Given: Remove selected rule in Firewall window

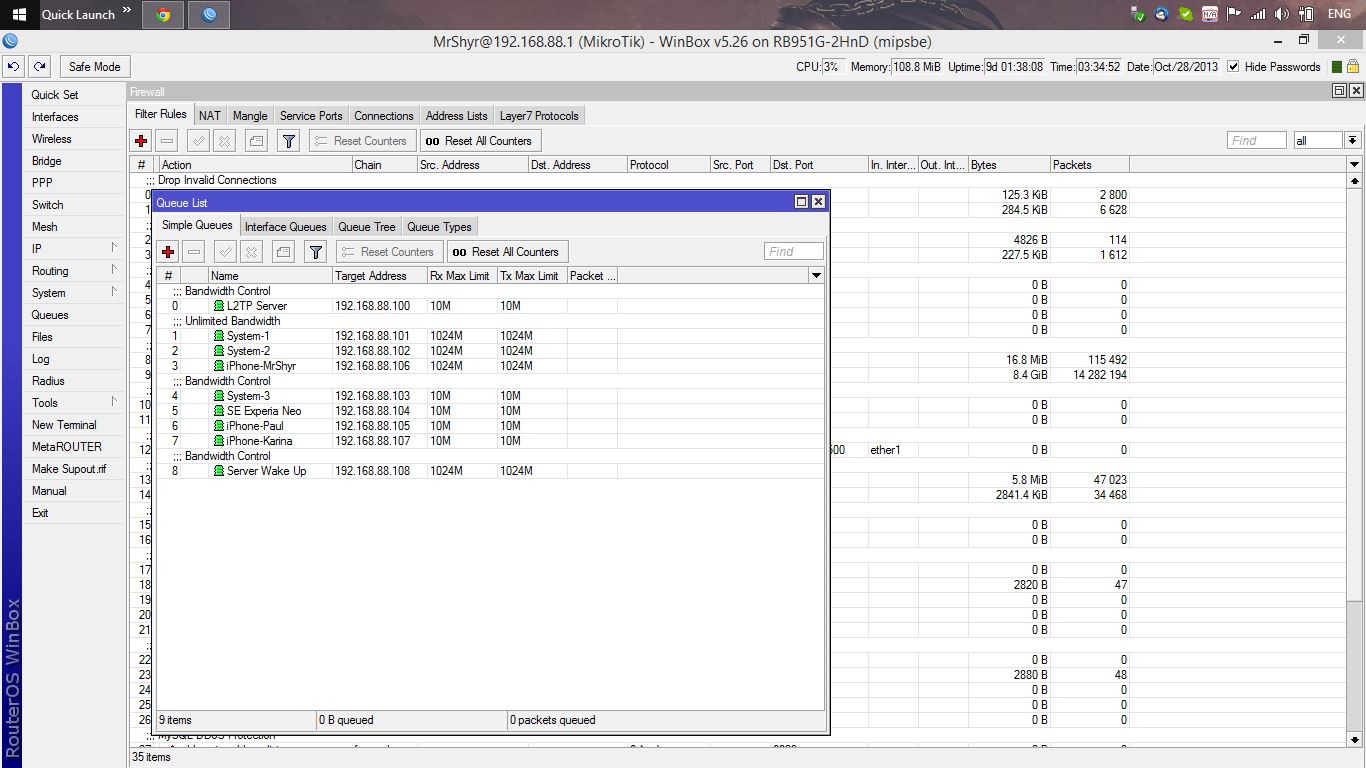Looking at the screenshot, I should (x=167, y=141).
